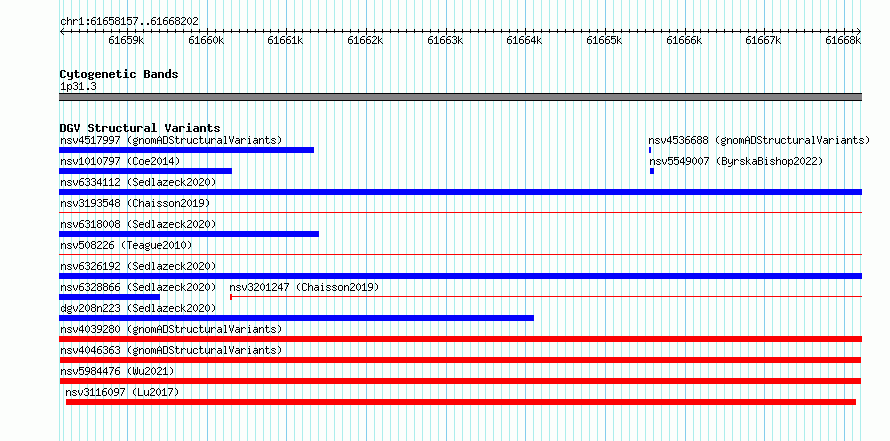Click the chr1:61658157..61668202 region label

pyautogui.click(x=129, y=22)
